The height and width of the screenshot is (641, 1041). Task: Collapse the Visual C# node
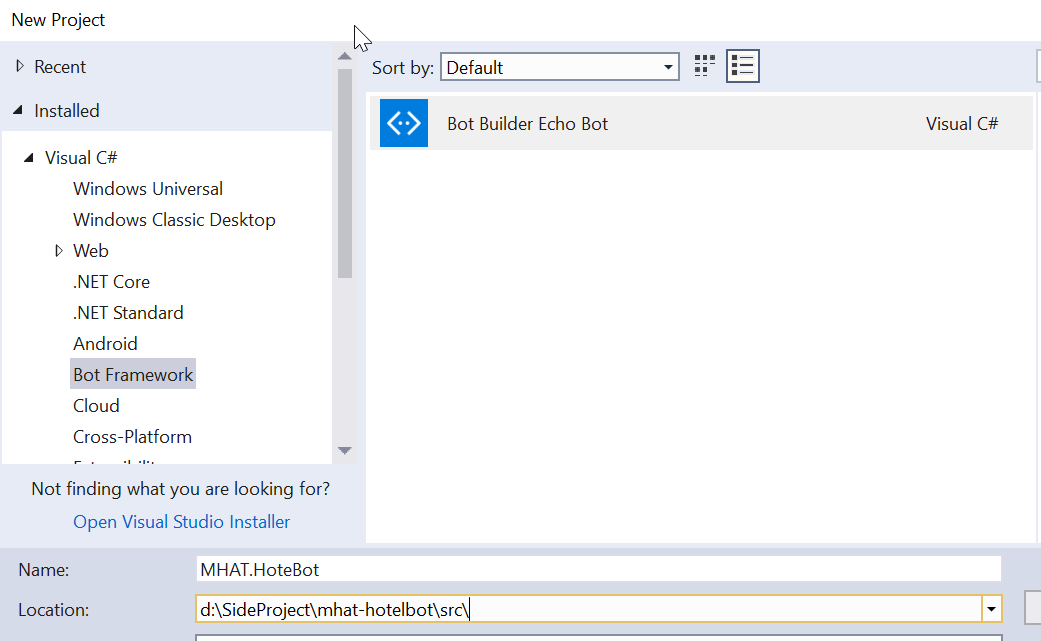click(x=29, y=157)
